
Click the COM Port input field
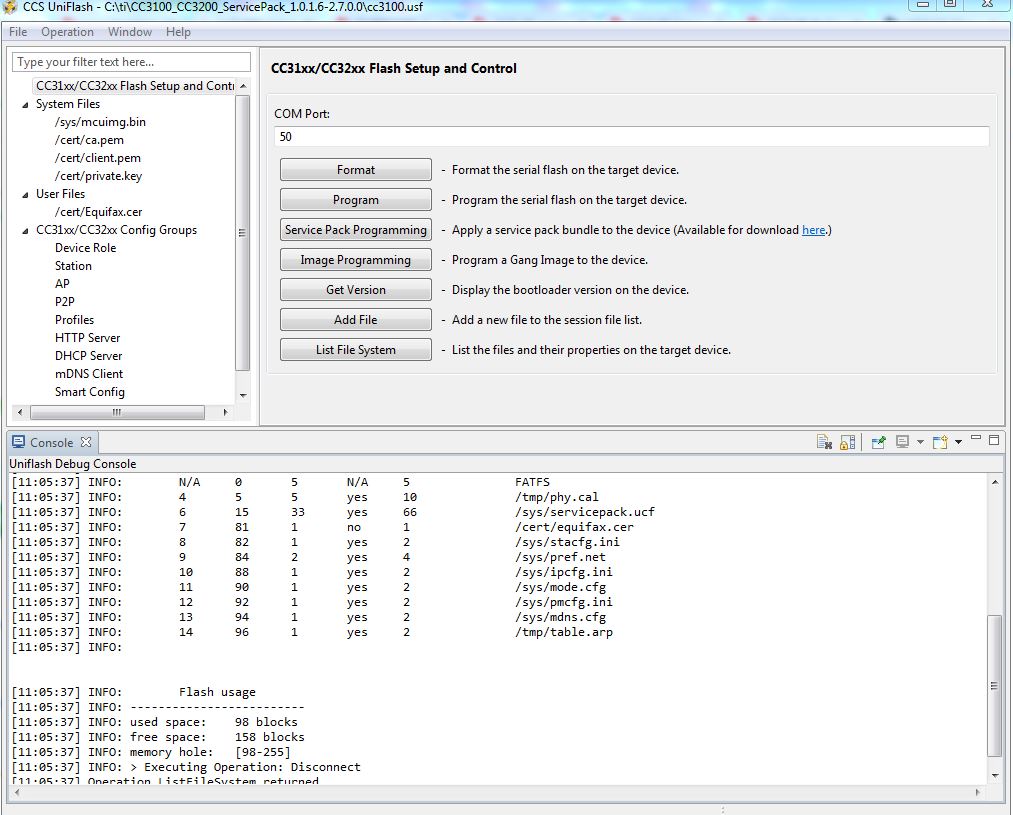(632, 137)
